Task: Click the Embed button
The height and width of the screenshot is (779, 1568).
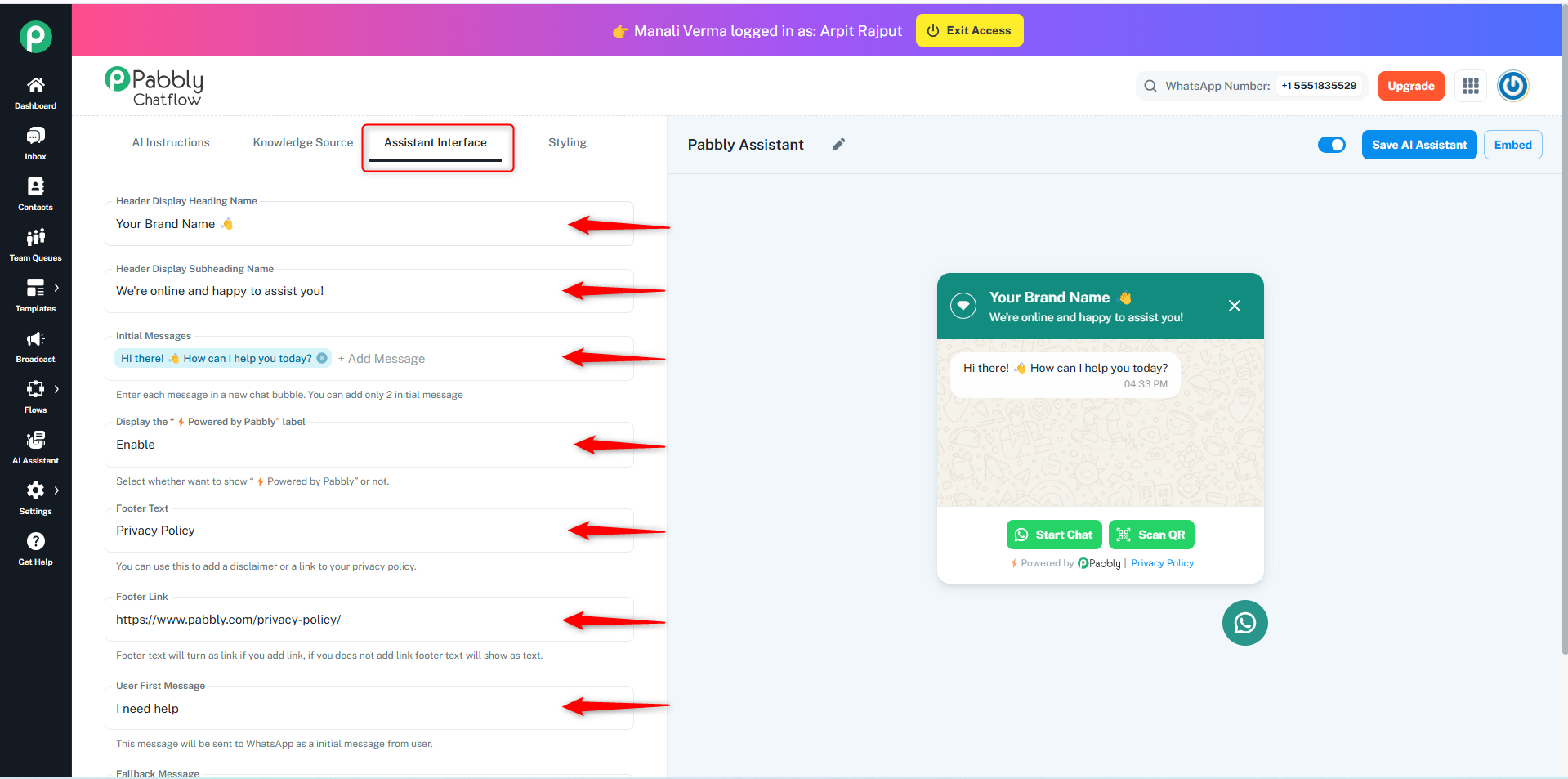Action: coord(1512,145)
